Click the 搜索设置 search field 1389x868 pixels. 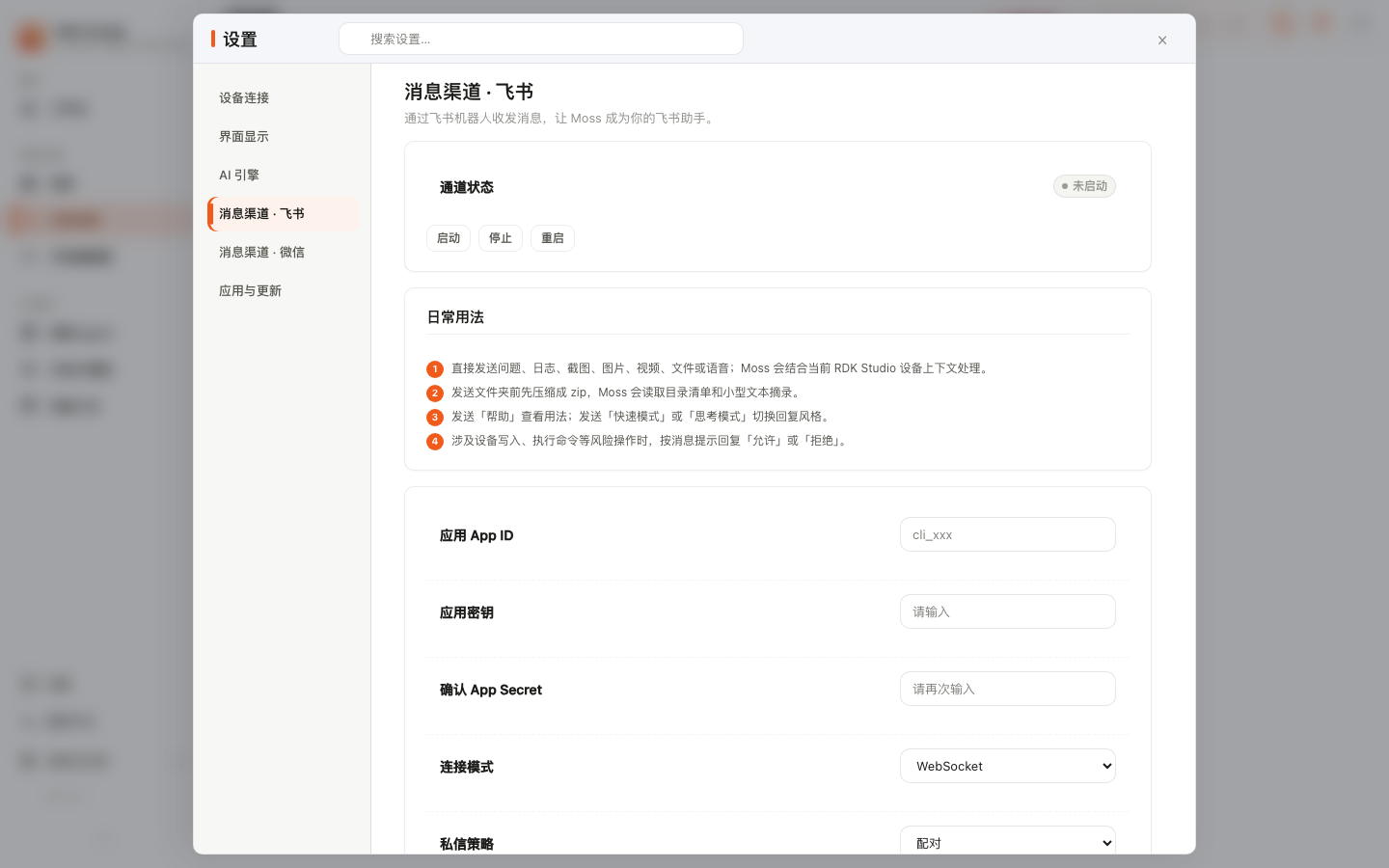(x=541, y=39)
